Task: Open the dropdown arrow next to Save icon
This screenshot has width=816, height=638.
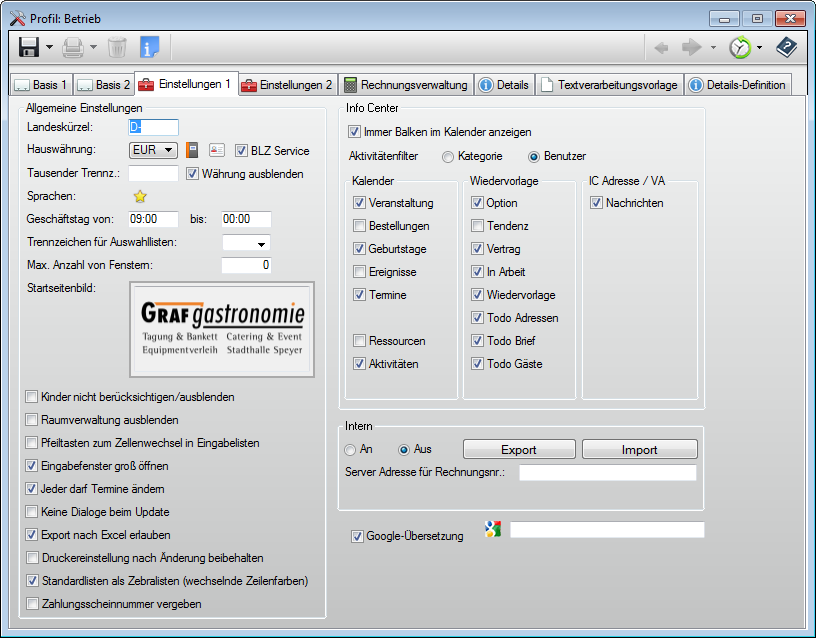Action: 49,47
